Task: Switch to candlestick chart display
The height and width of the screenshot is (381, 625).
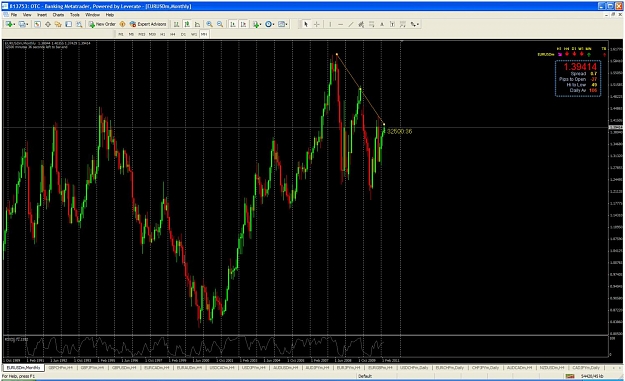Action: point(187,24)
